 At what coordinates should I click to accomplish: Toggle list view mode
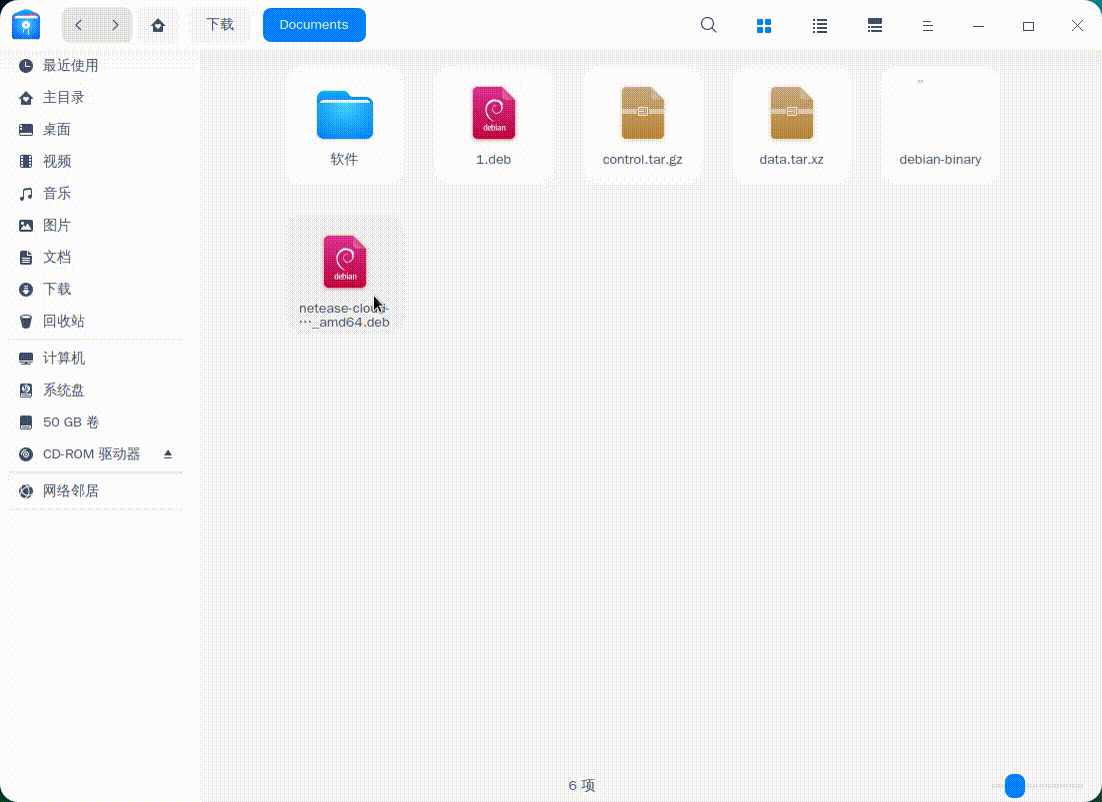pyautogui.click(x=819, y=25)
